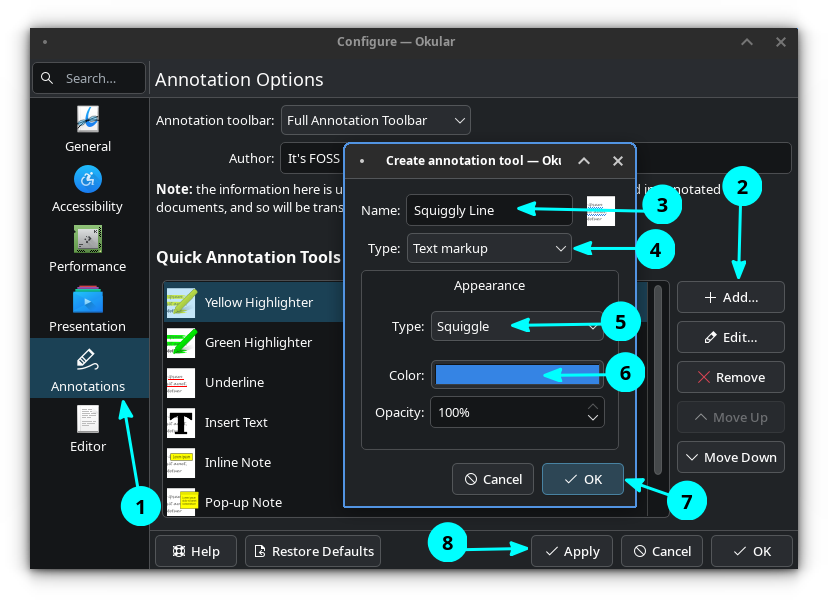The image size is (828, 601).
Task: Select the Green Highlighter tool icon
Action: pos(181,342)
